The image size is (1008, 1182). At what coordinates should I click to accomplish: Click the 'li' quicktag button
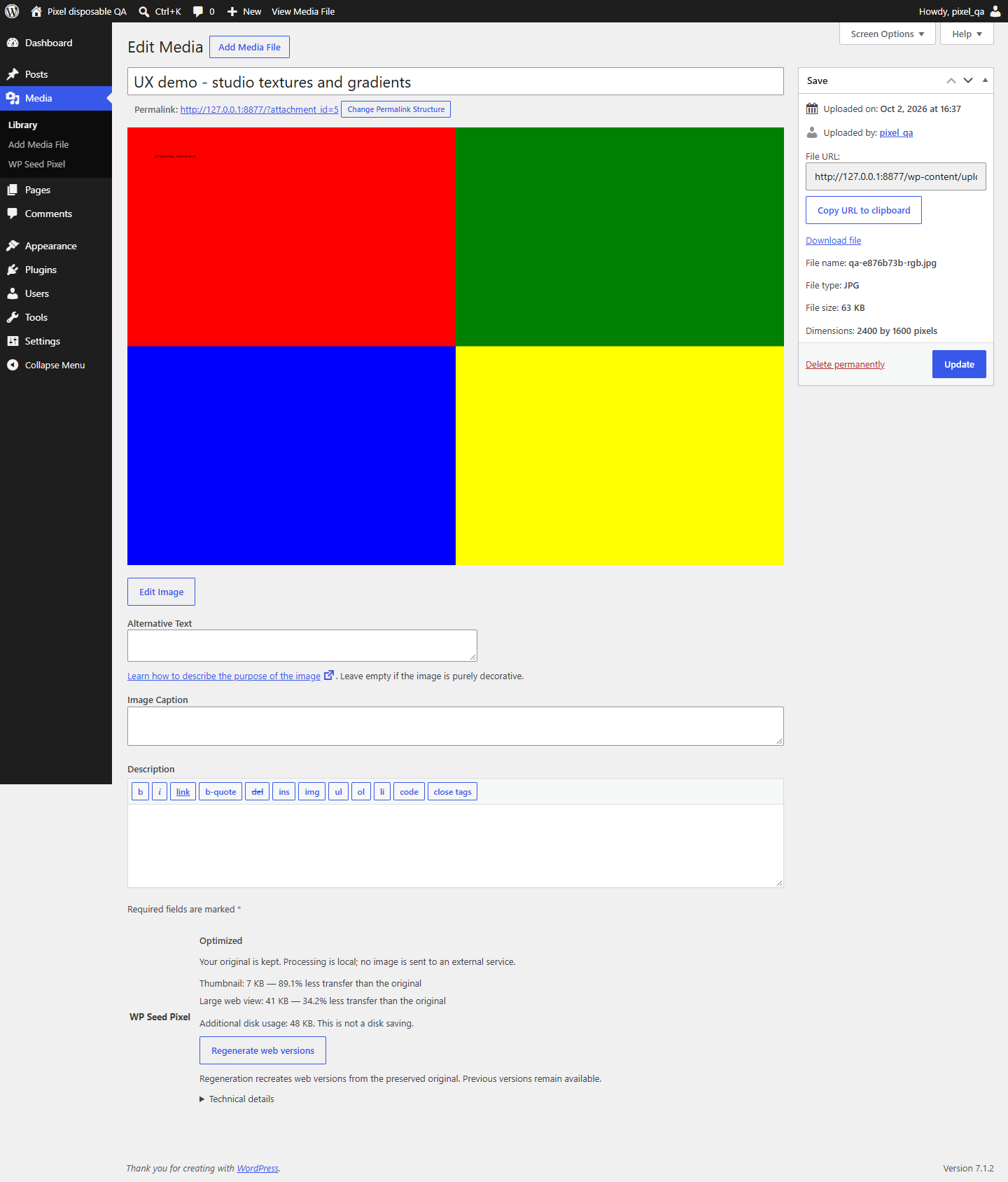(x=381, y=791)
